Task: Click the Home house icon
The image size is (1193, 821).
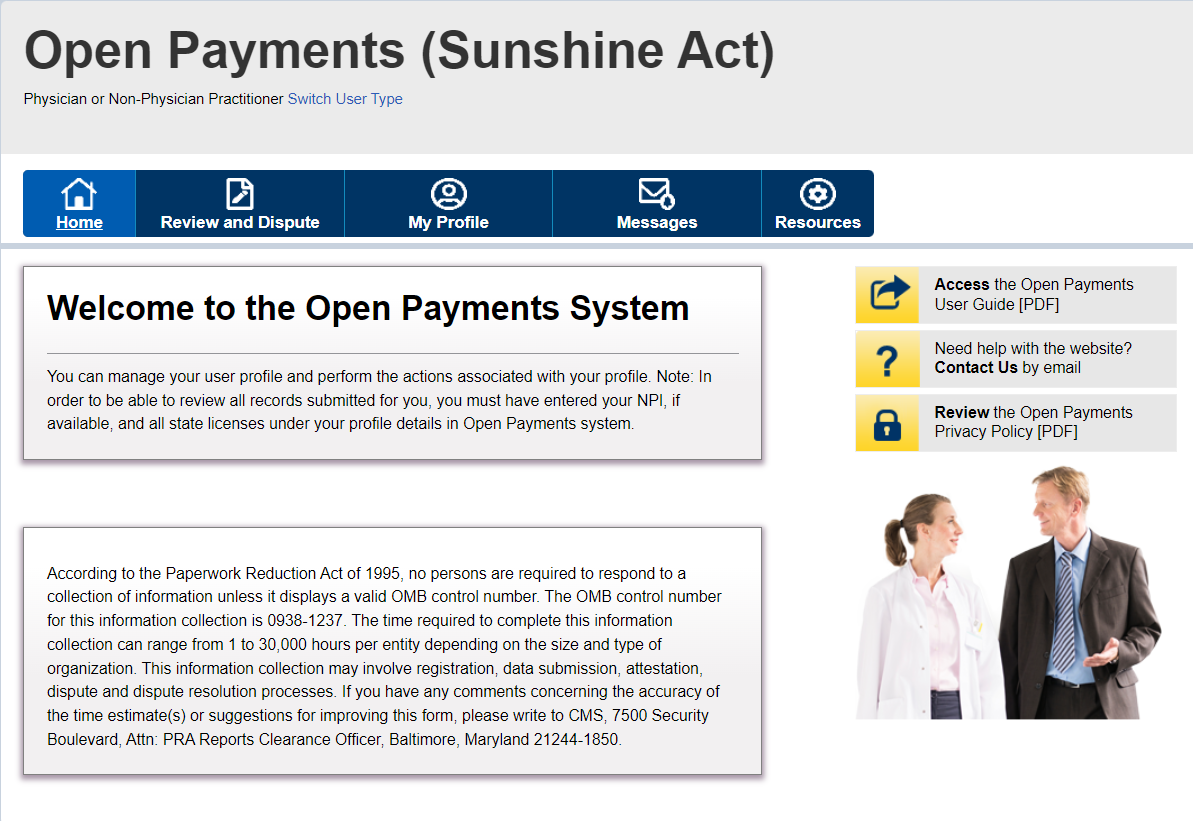Action: (x=79, y=193)
